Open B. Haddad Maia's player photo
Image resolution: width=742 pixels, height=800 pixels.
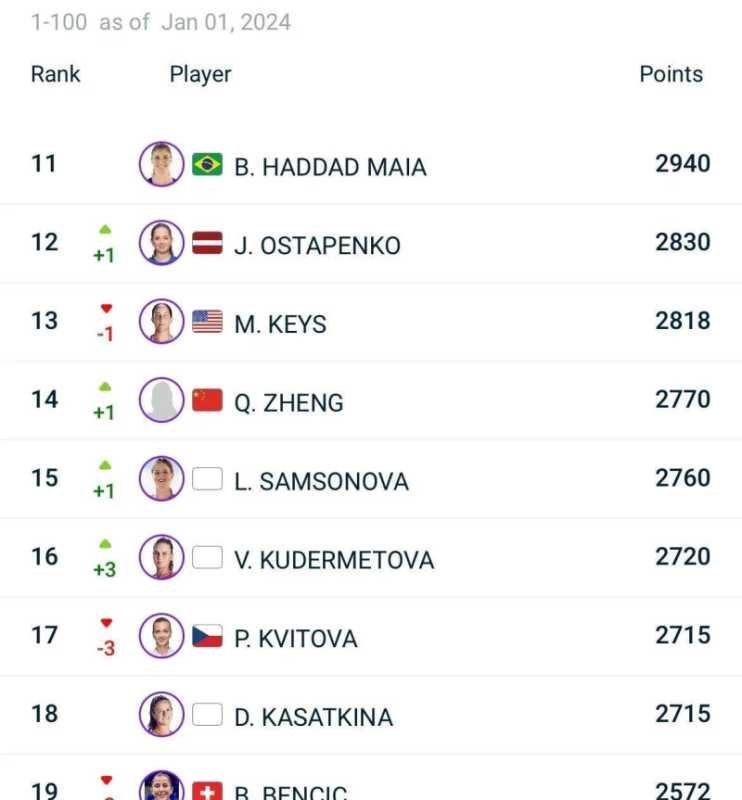(x=161, y=164)
